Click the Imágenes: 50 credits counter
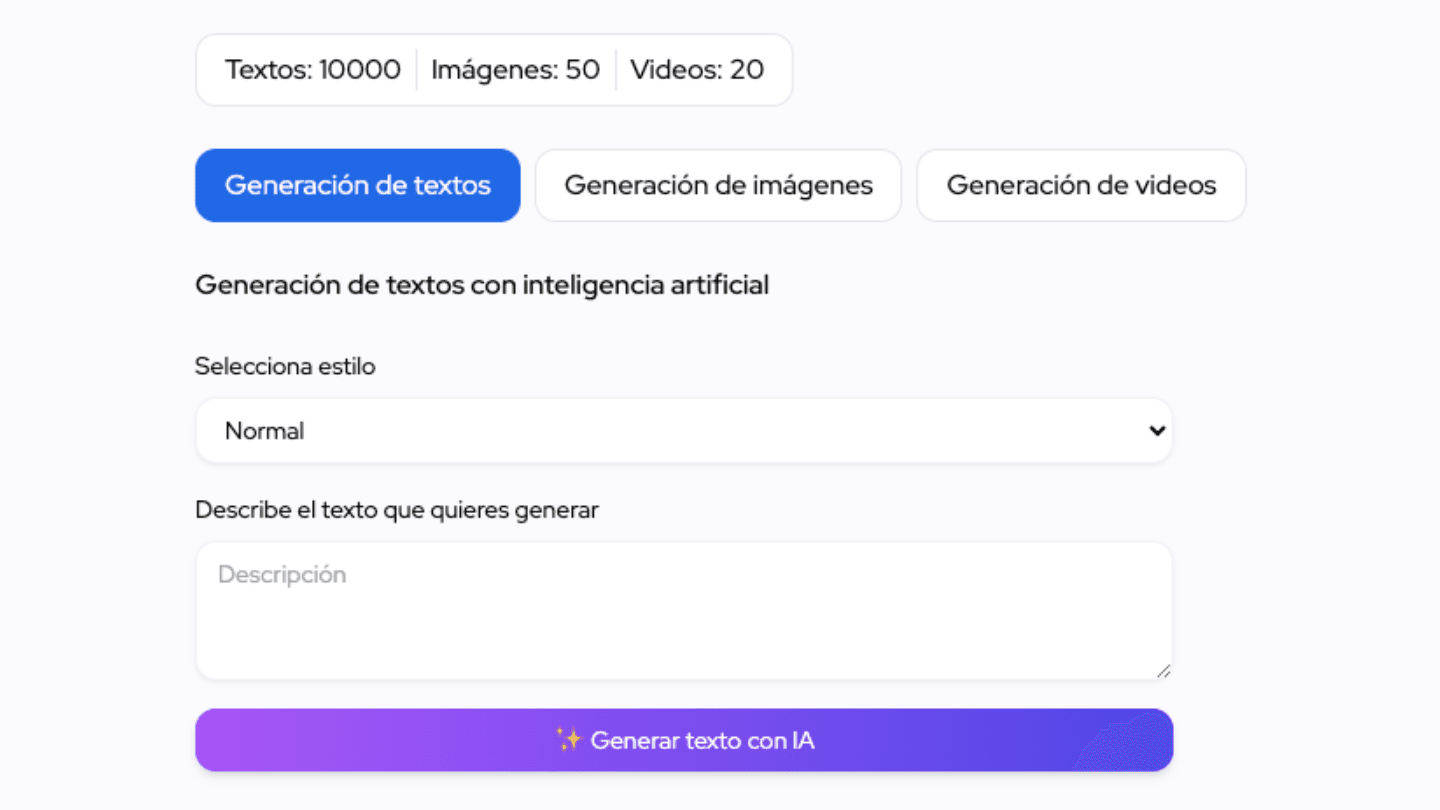The image size is (1440, 810). pyautogui.click(x=515, y=69)
